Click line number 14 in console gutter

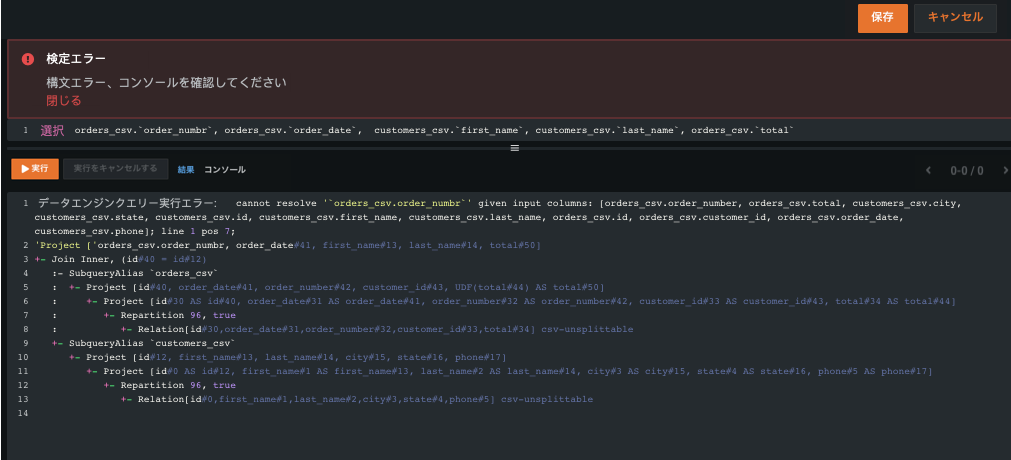(x=23, y=413)
